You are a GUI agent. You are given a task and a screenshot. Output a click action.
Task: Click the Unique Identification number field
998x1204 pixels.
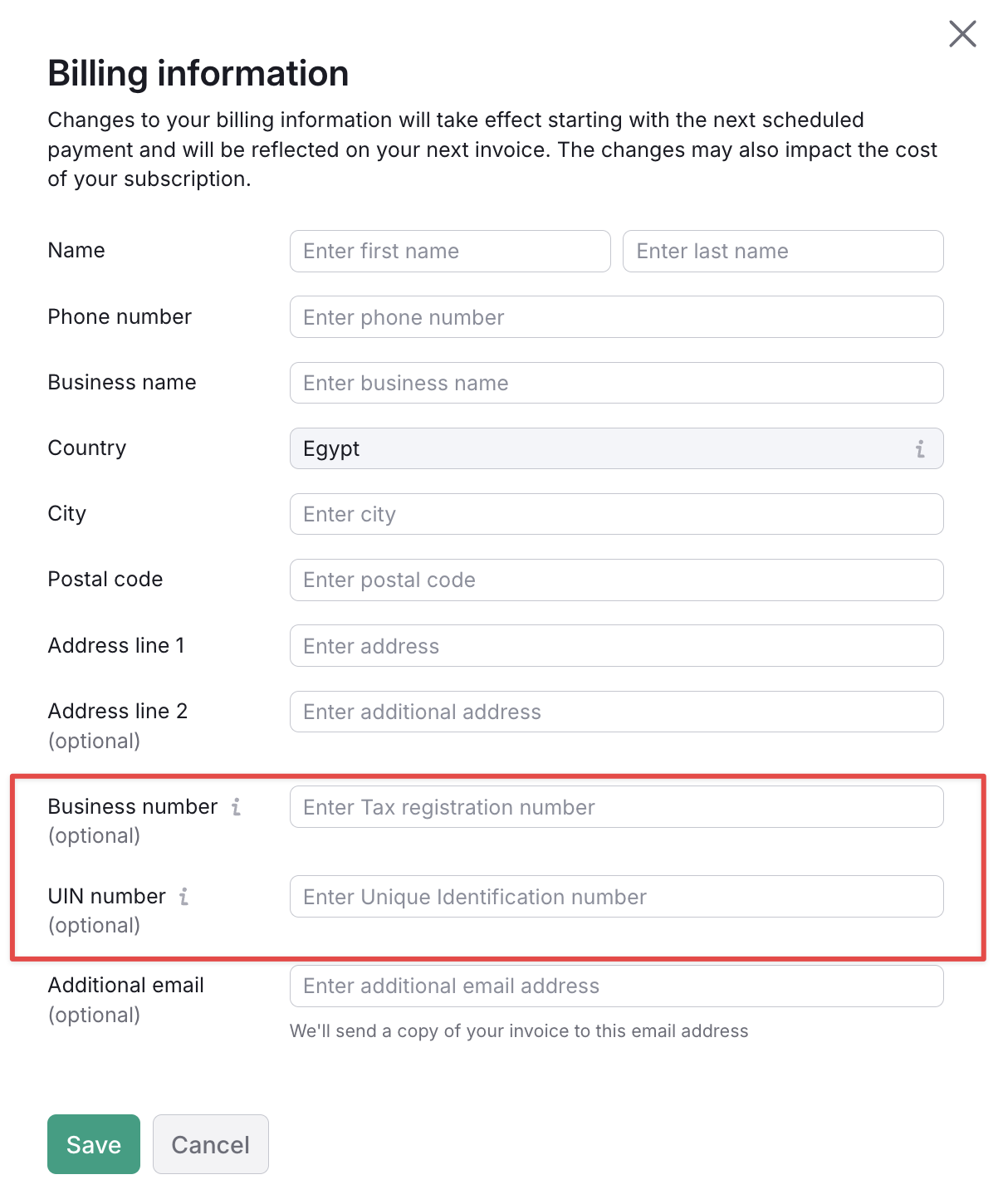coord(616,897)
